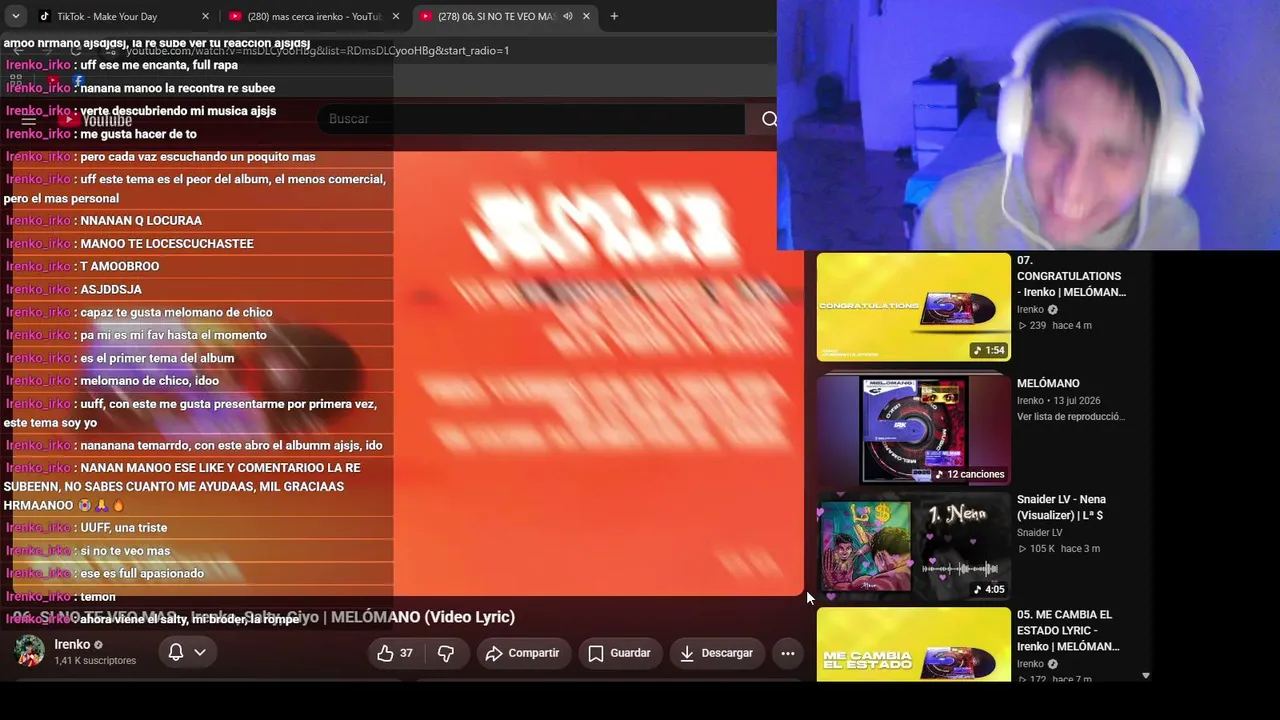Like the video with 37 likes
This screenshot has width=1280, height=720.
[395, 653]
